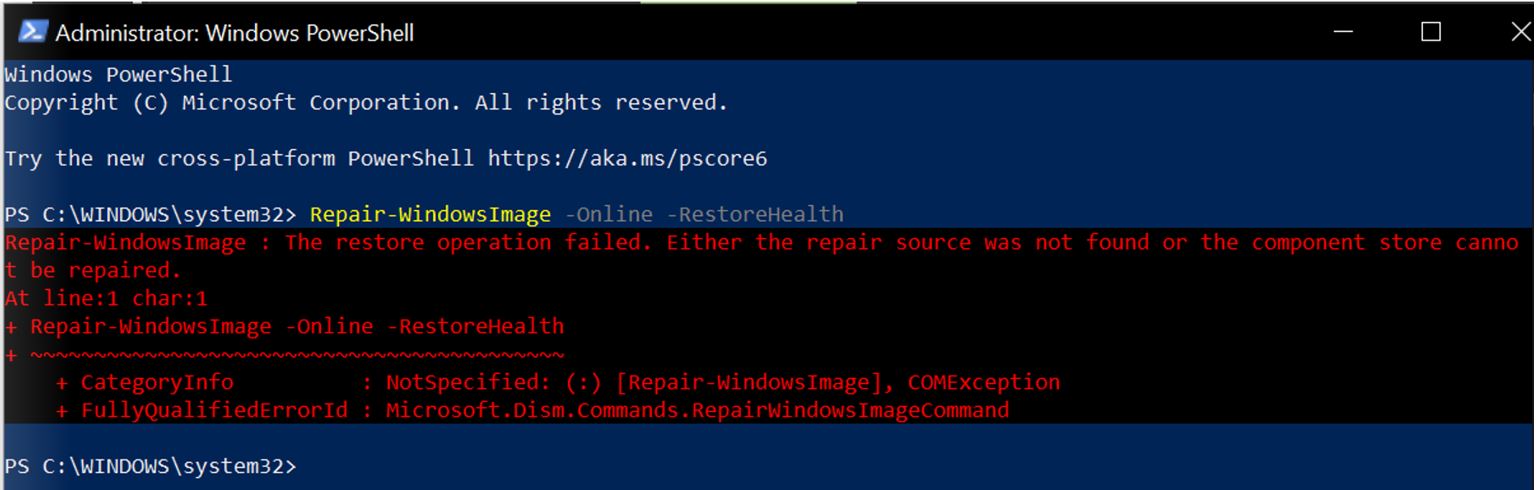Click the 'Administrator: Windows PowerShell' title text

pyautogui.click(x=235, y=33)
